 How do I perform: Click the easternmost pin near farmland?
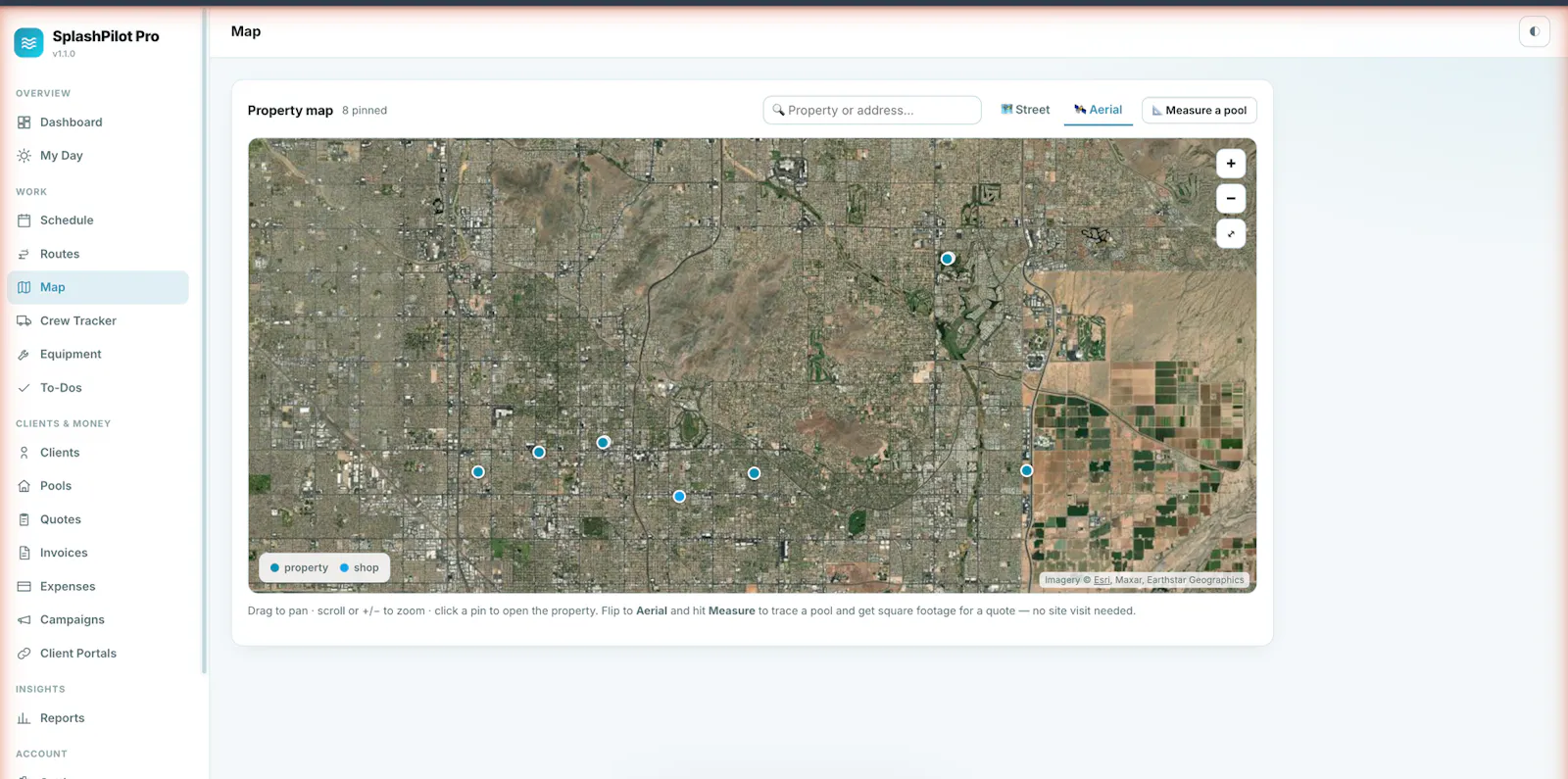click(1027, 471)
